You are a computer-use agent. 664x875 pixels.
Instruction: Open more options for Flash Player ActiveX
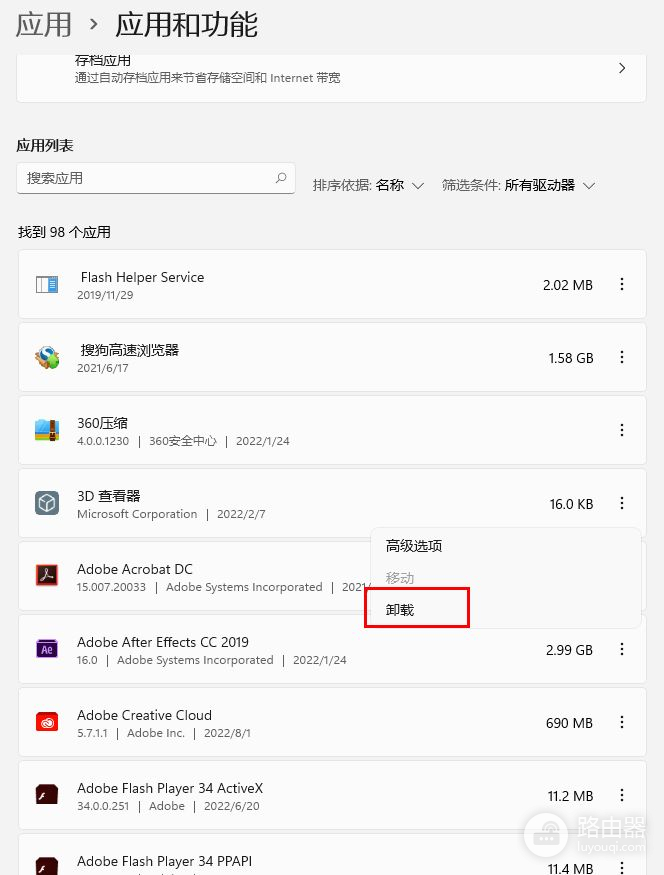(x=622, y=795)
